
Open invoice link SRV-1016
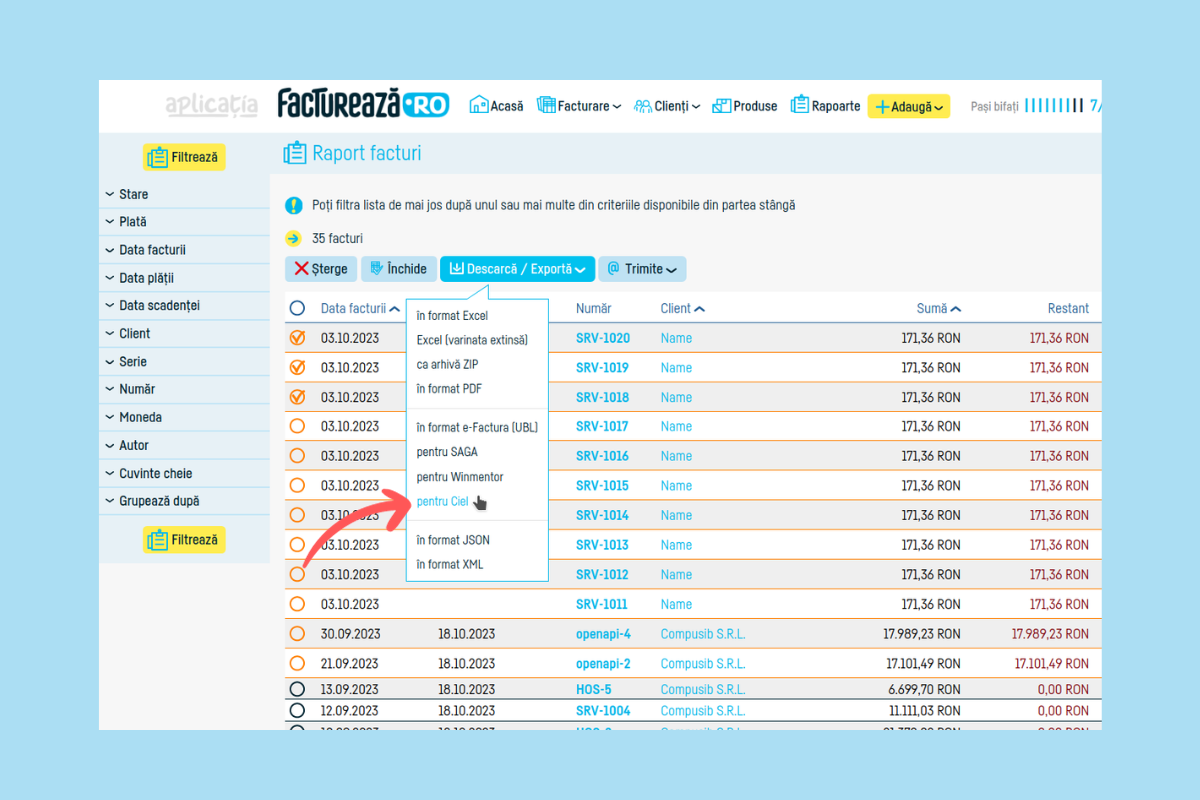click(x=602, y=456)
